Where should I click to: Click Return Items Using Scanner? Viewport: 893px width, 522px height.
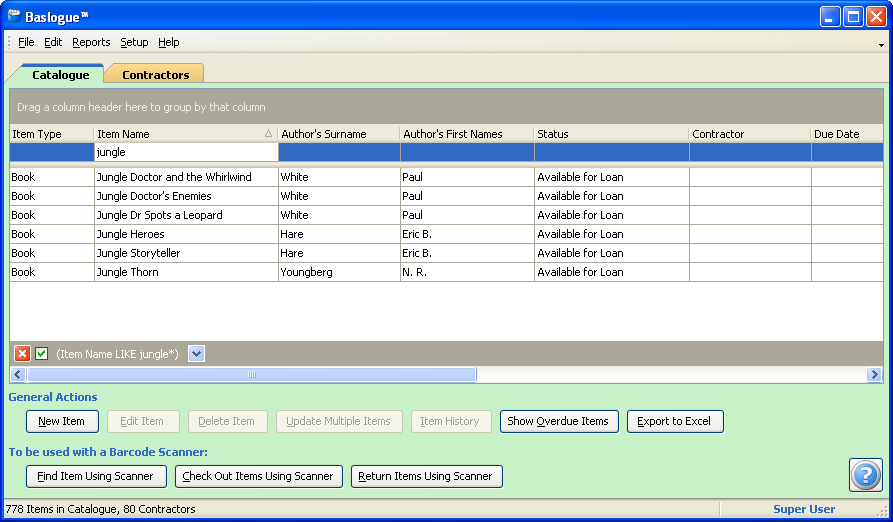pos(427,476)
